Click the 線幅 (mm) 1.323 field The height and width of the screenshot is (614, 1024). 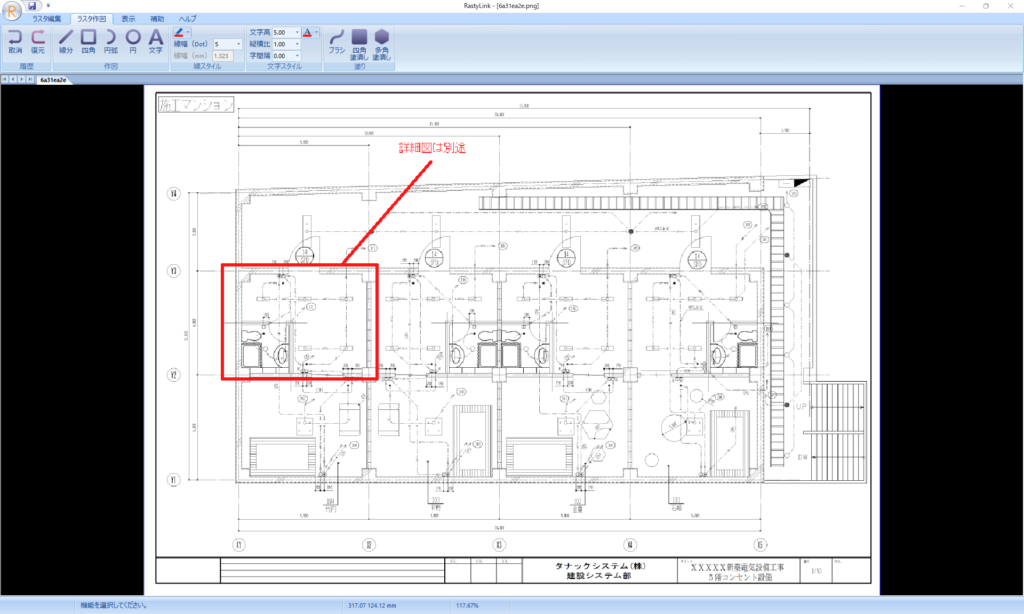pos(223,56)
